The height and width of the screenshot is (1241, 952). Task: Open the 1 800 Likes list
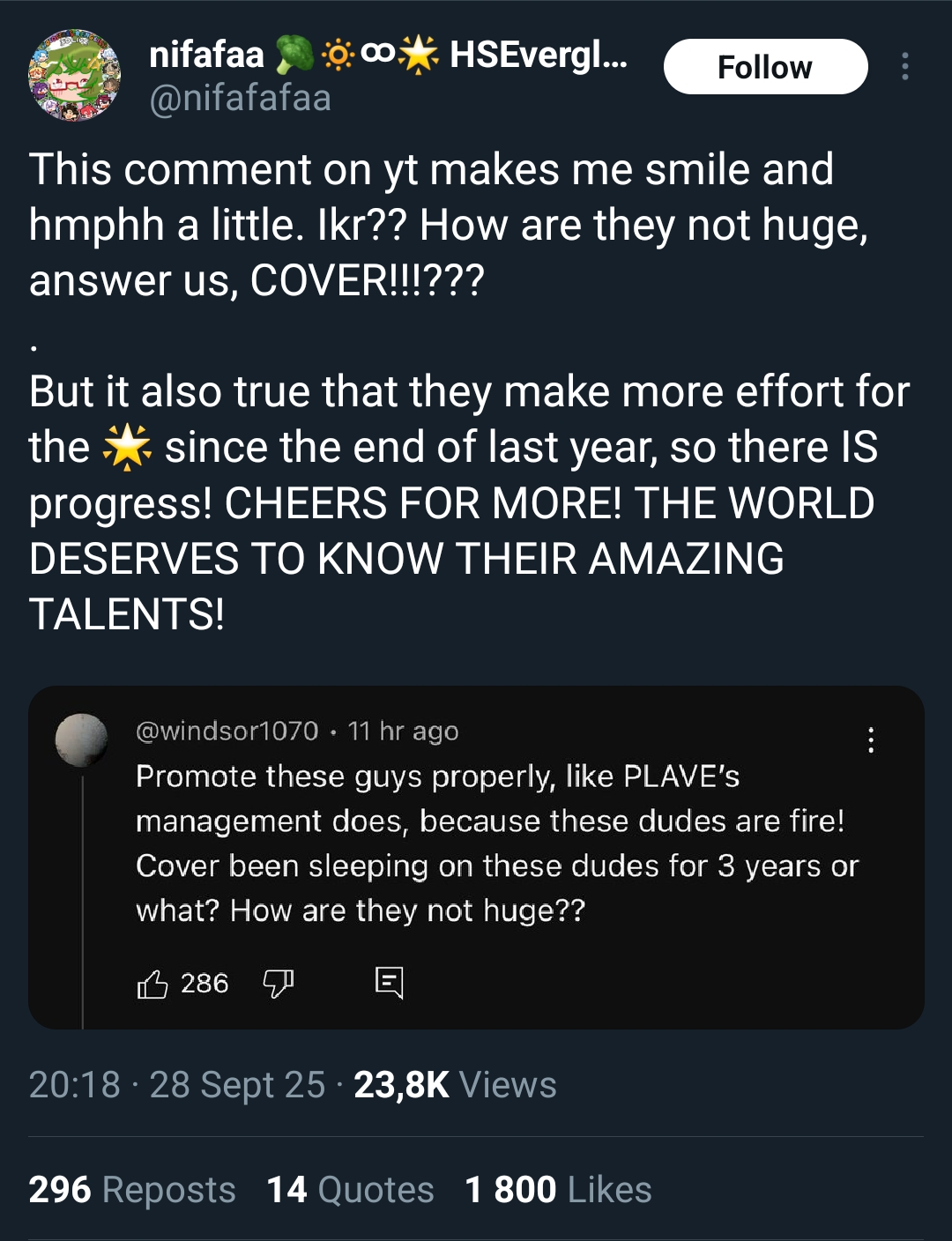[558, 1190]
